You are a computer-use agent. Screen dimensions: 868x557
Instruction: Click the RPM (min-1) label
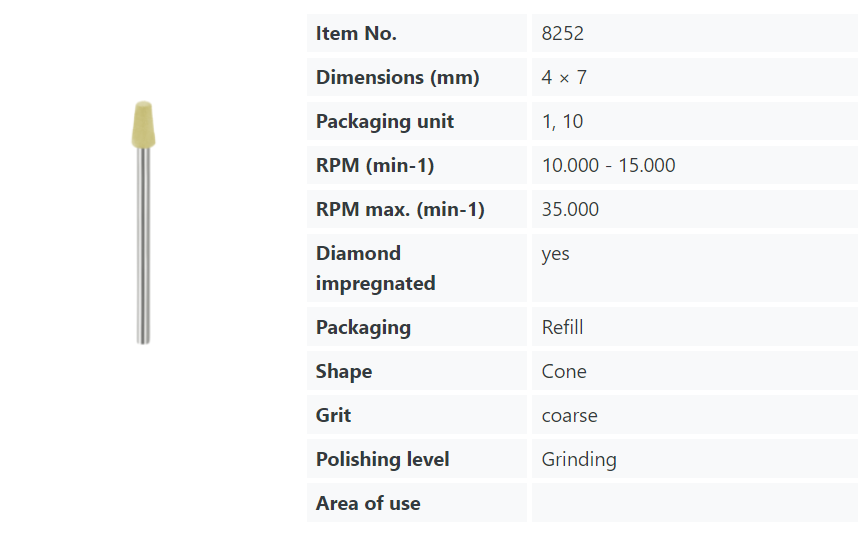[x=375, y=165]
